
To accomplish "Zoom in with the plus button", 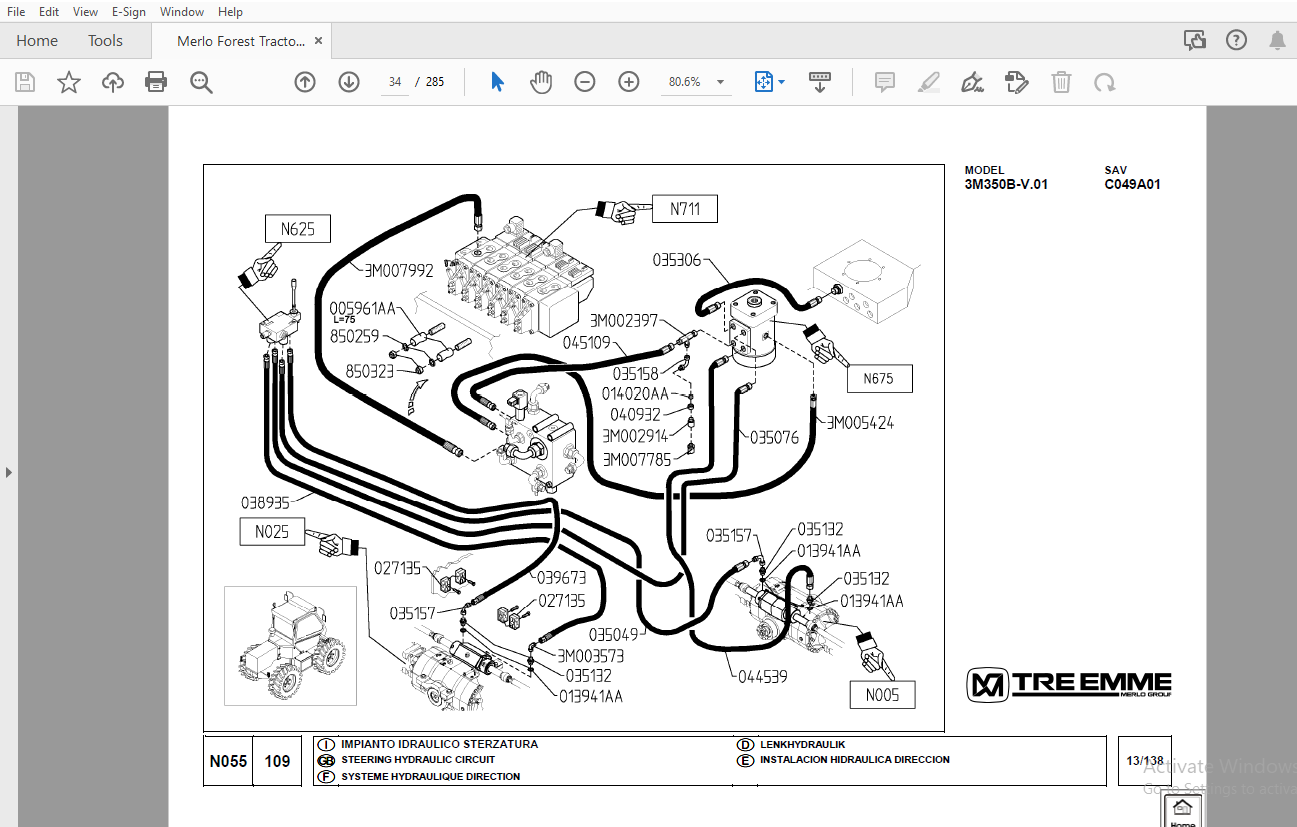I will [629, 82].
